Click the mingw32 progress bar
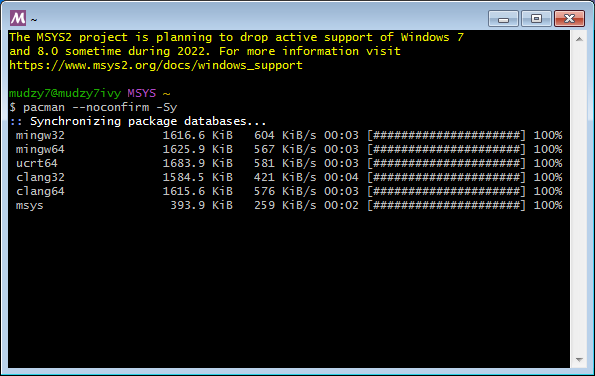 click(x=446, y=135)
